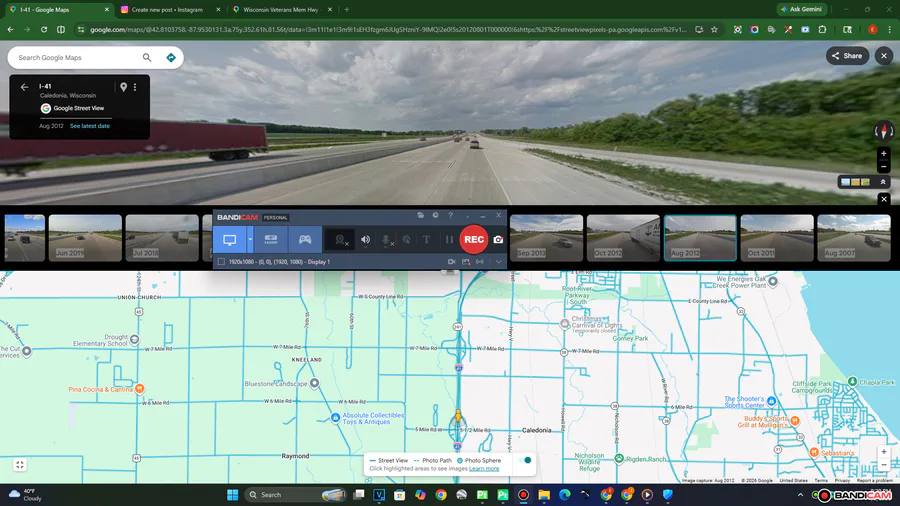Open File Explorer from taskbar

pos(544,495)
